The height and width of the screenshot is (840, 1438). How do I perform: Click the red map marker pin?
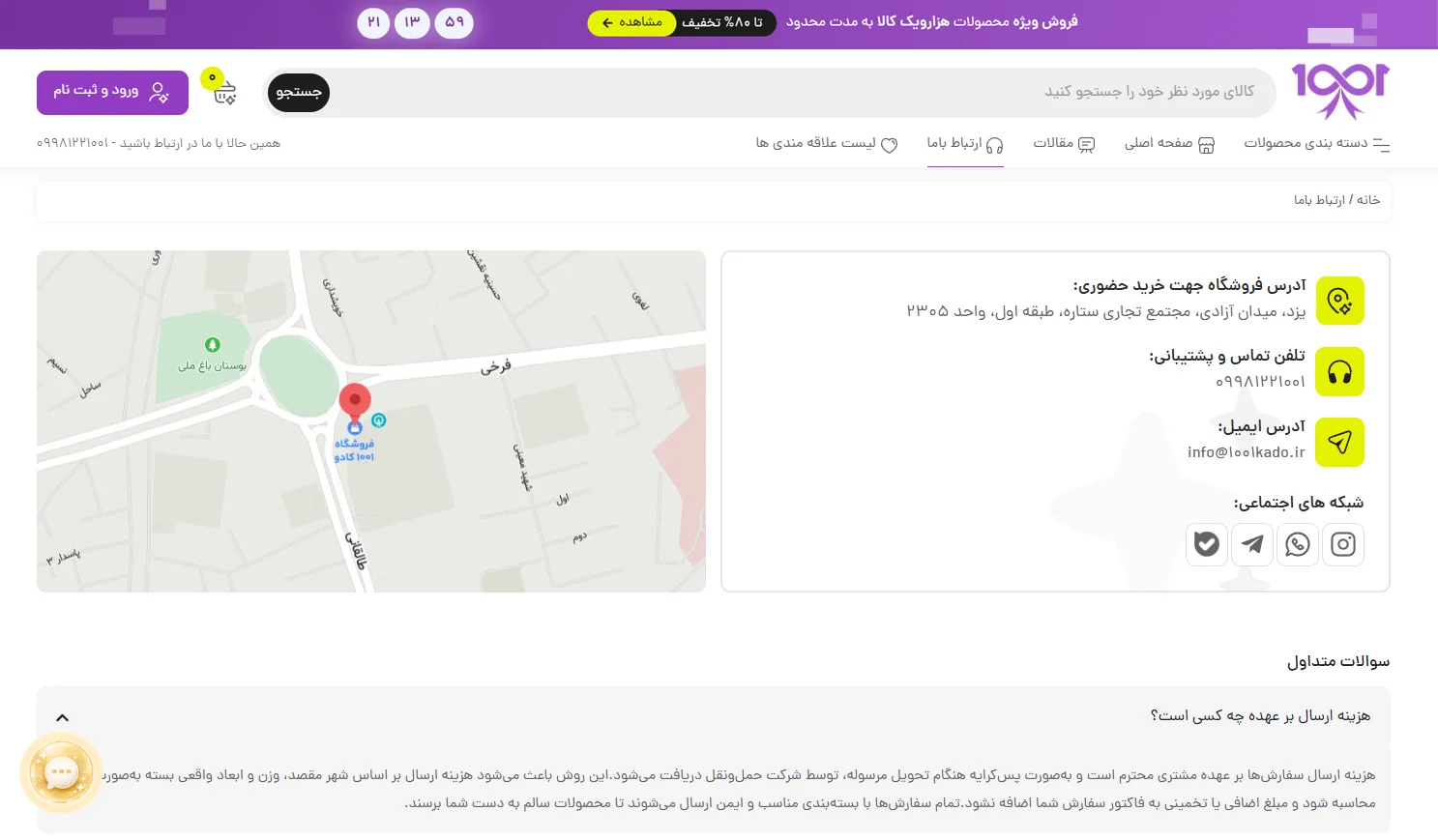[355, 402]
